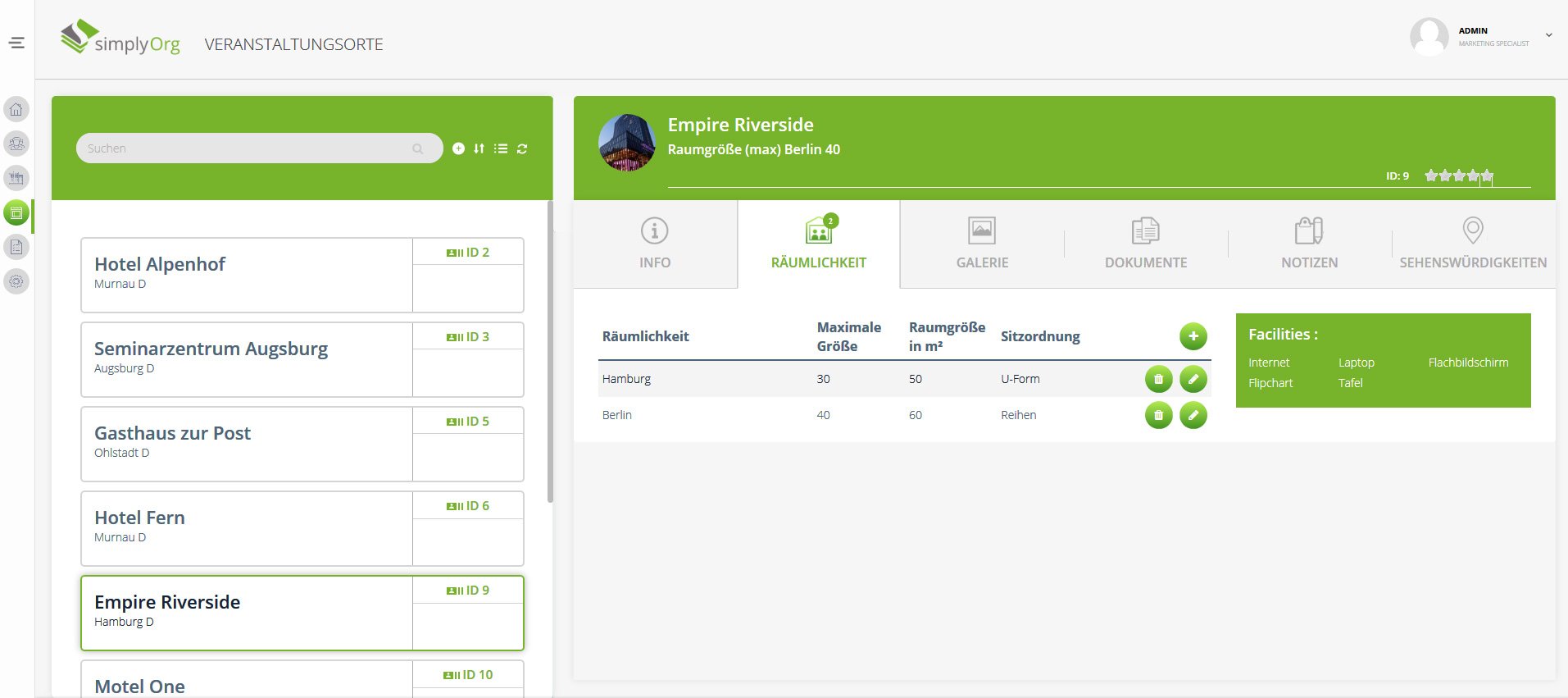1568x698 pixels.
Task: Click the Tafel facility
Action: [1351, 383]
